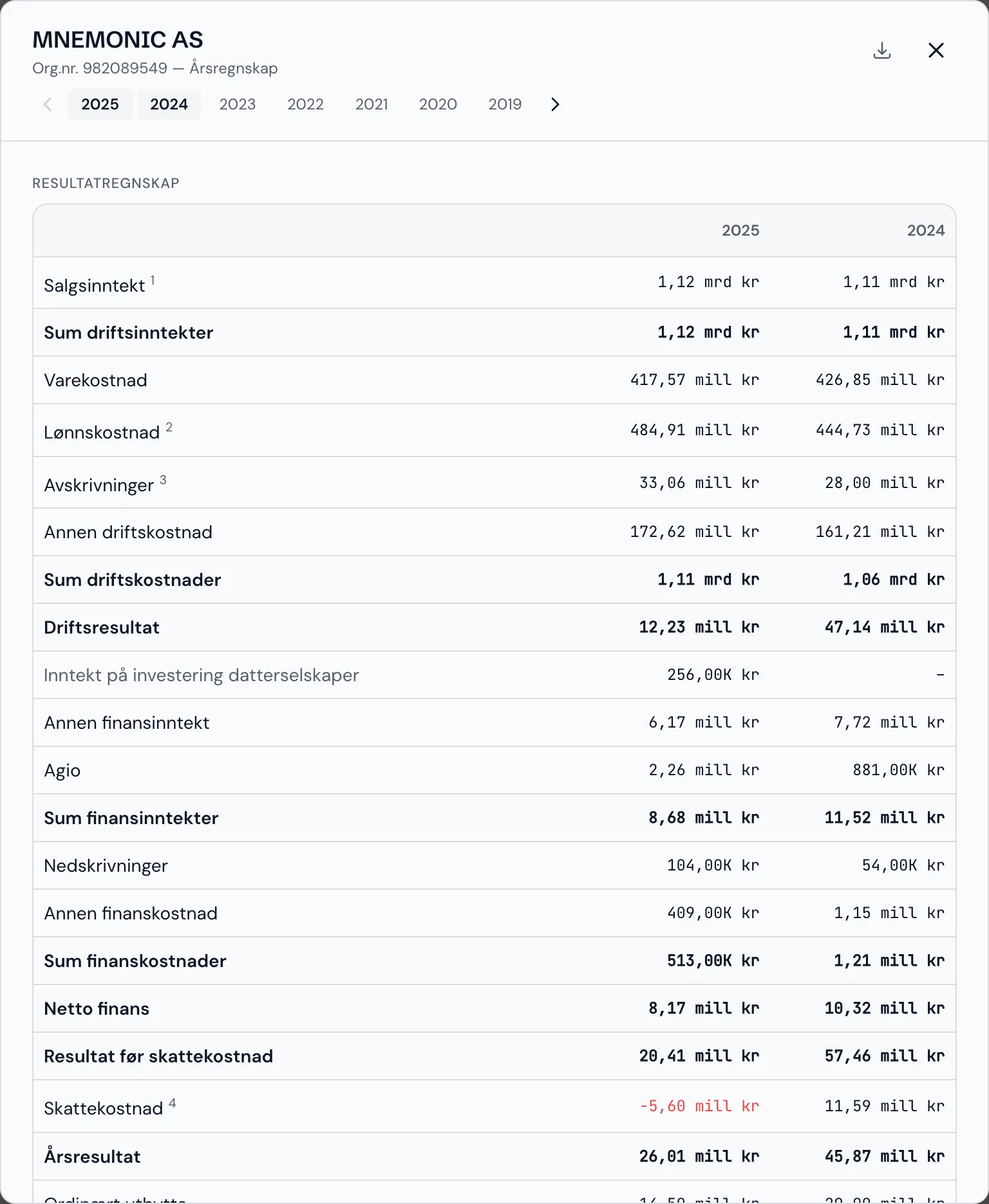Select the Sum driftskostnader row label
Screen dimensions: 989x1204
(132, 580)
